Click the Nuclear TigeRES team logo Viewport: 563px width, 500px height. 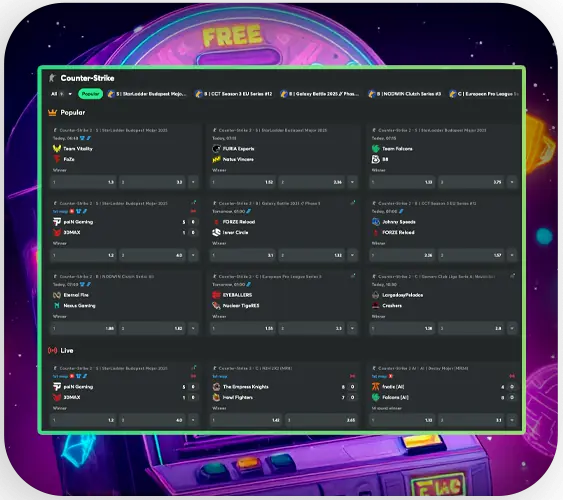coord(216,306)
